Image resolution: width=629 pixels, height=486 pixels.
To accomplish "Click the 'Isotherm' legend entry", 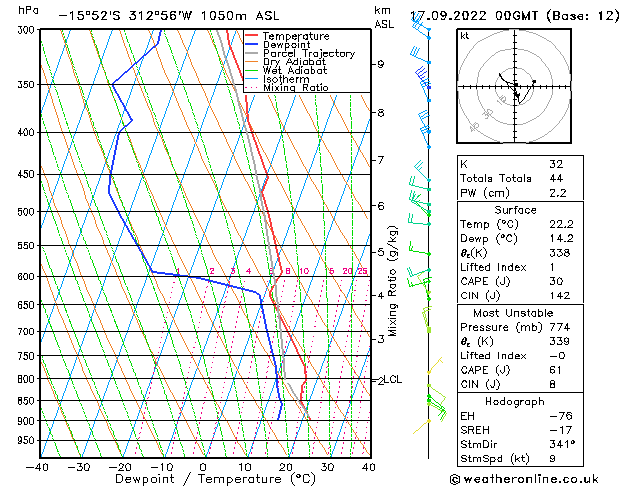I will 286,79.
